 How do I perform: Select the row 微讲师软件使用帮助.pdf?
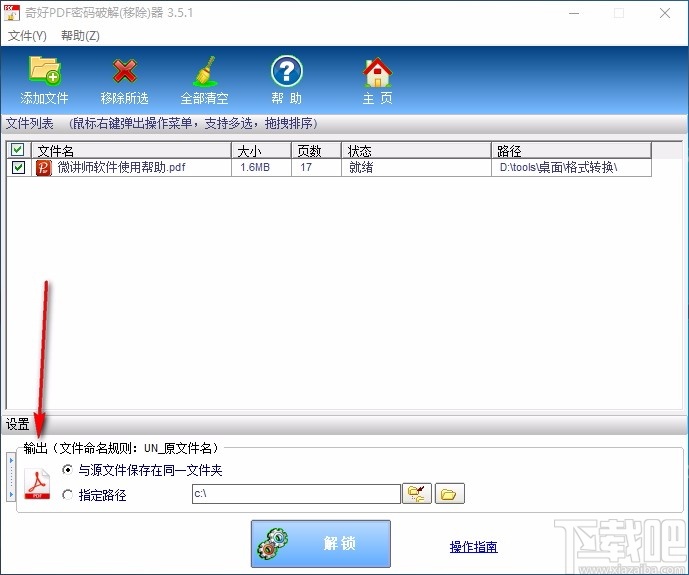(x=329, y=167)
